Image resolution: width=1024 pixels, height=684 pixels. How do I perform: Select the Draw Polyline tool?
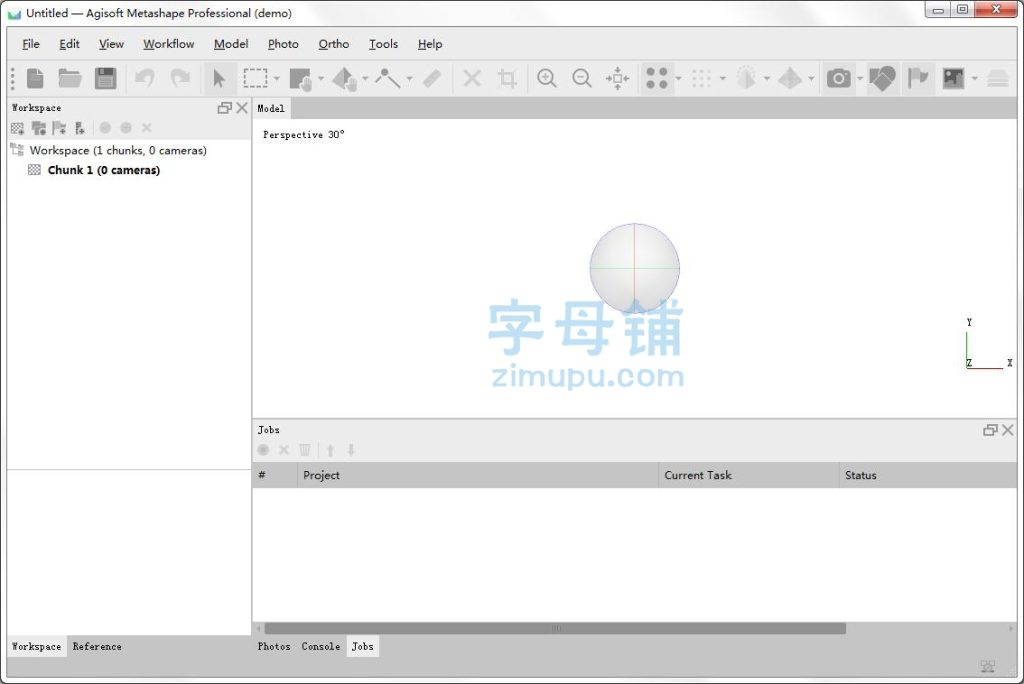(387, 78)
